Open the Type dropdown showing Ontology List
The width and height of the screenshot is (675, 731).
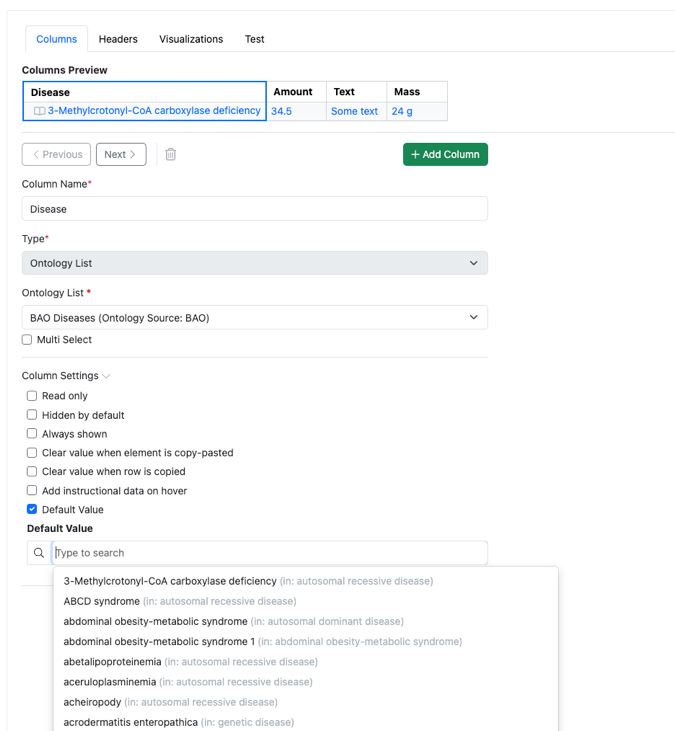[255, 263]
